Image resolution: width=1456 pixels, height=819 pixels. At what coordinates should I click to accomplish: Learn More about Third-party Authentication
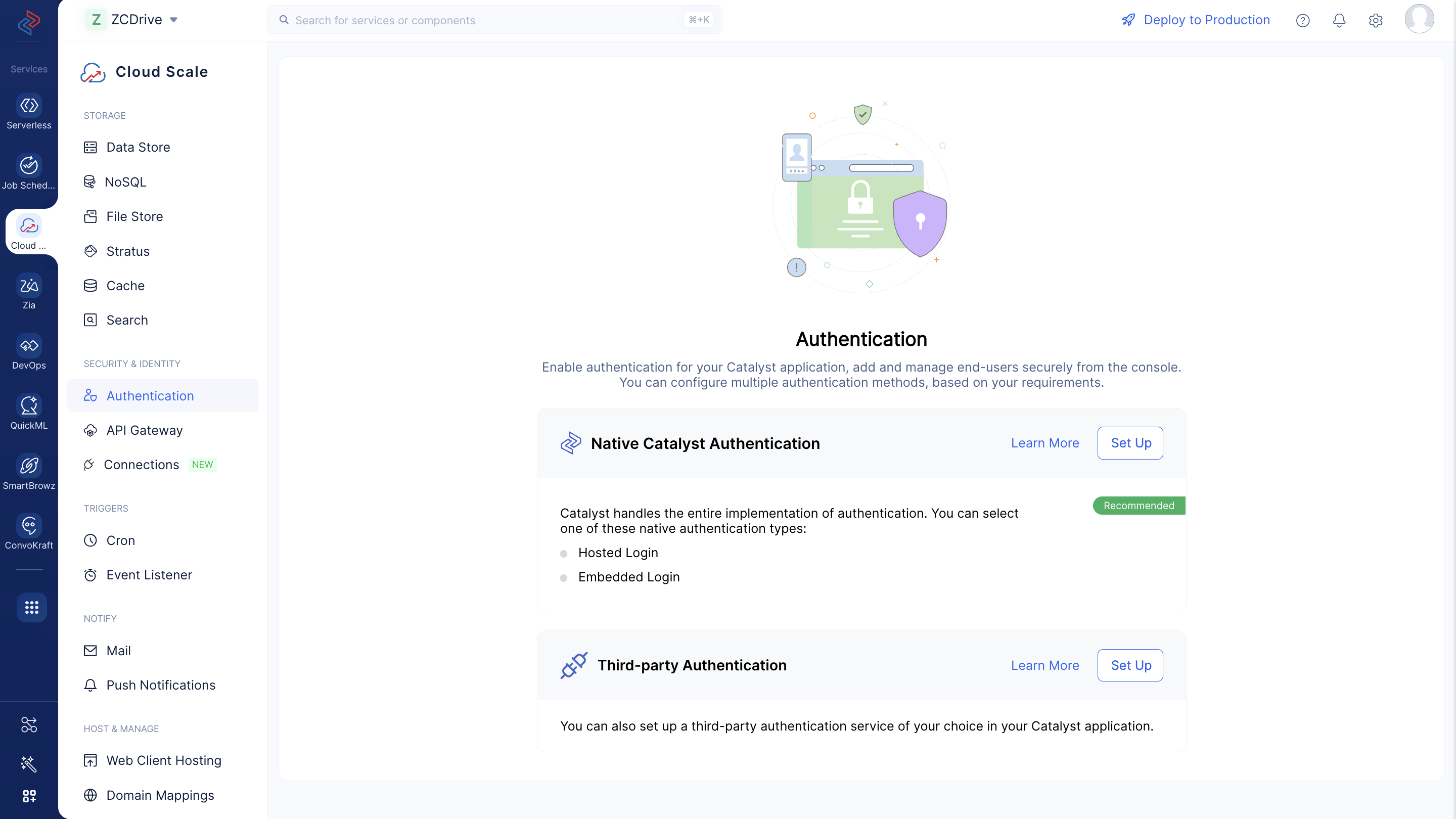pos(1044,665)
